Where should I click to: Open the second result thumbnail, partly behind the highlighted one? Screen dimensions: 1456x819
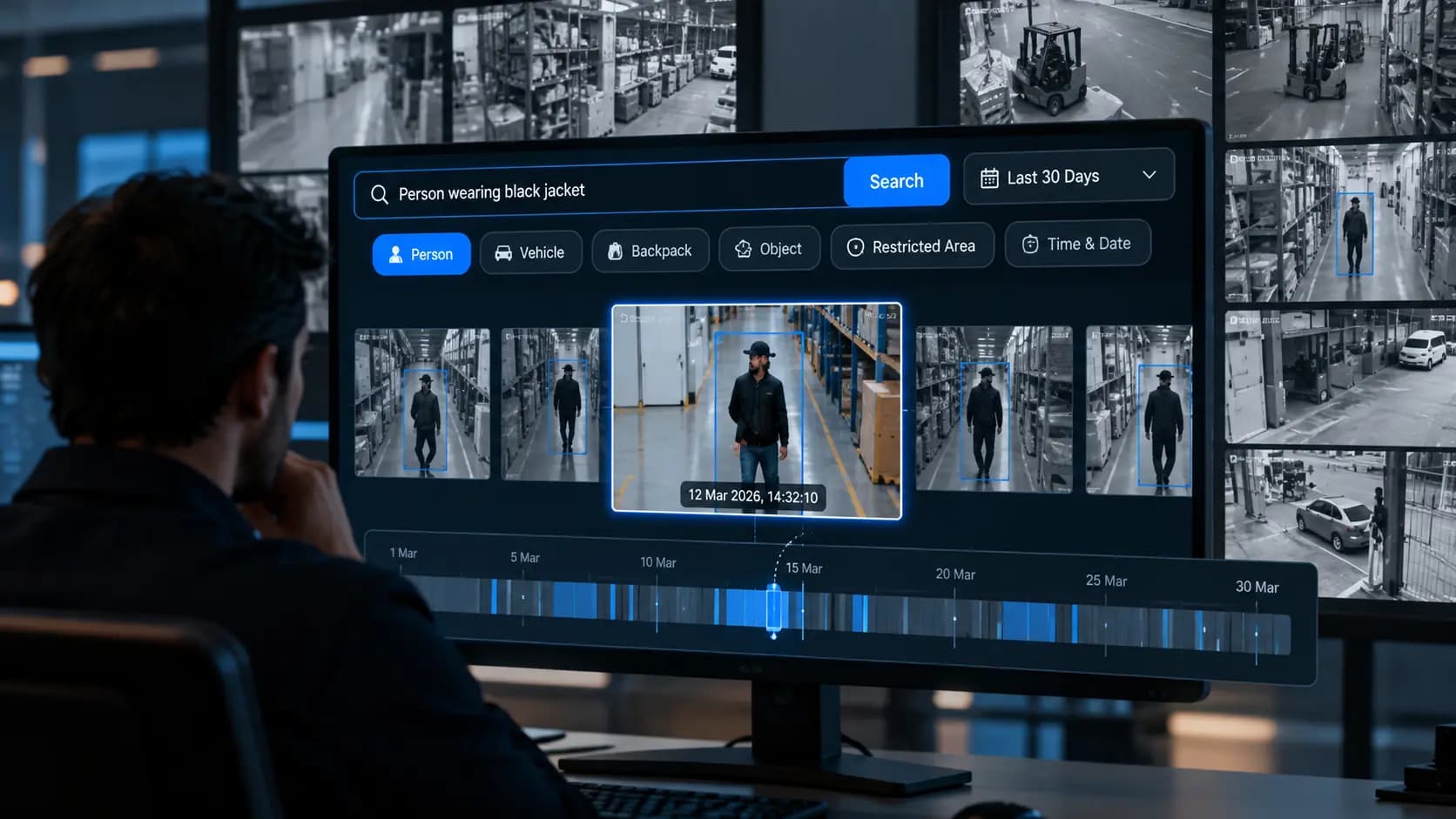click(x=551, y=404)
